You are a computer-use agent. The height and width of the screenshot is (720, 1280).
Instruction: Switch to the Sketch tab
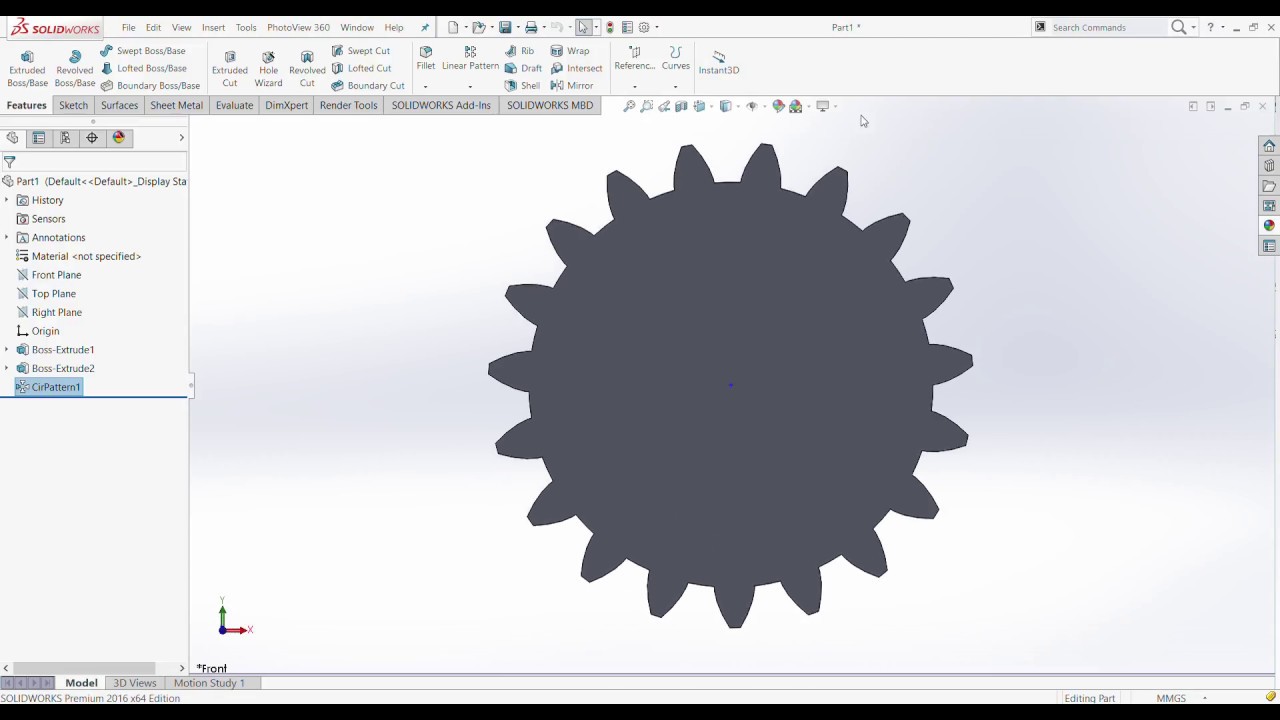[x=73, y=105]
